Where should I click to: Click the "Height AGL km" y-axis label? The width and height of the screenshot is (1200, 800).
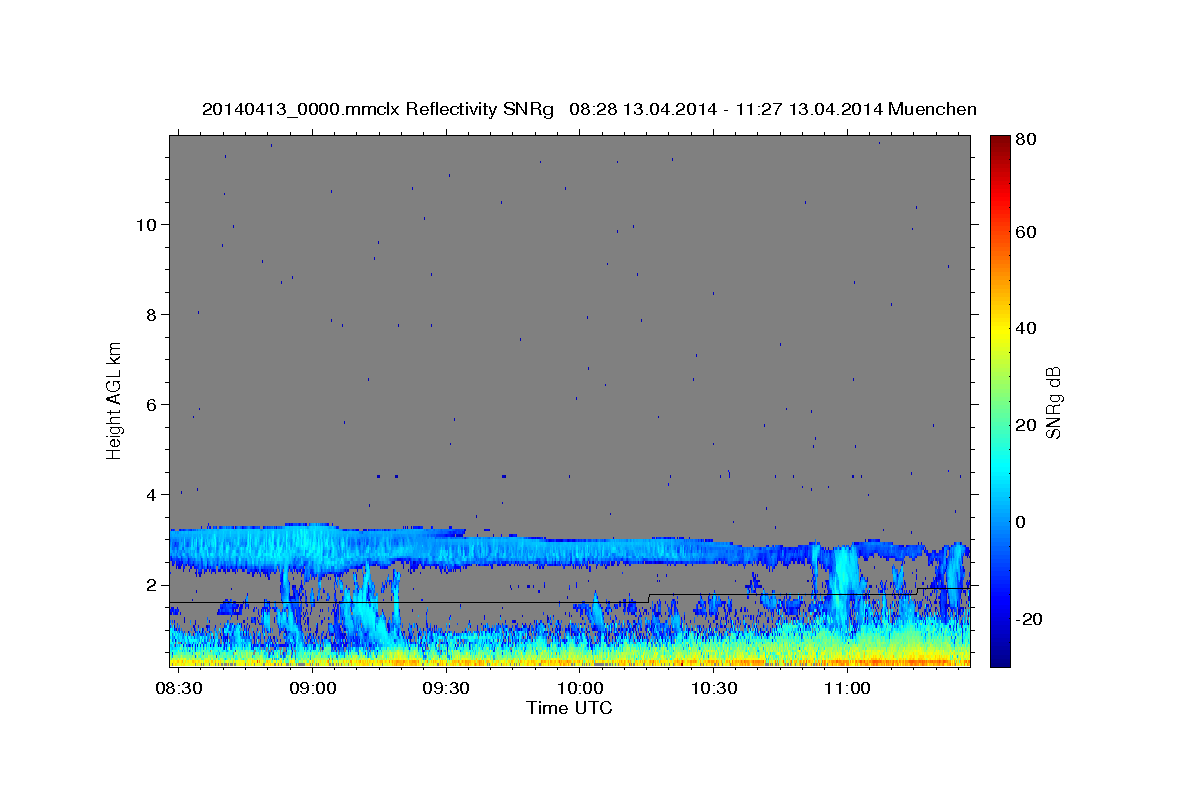coord(114,400)
